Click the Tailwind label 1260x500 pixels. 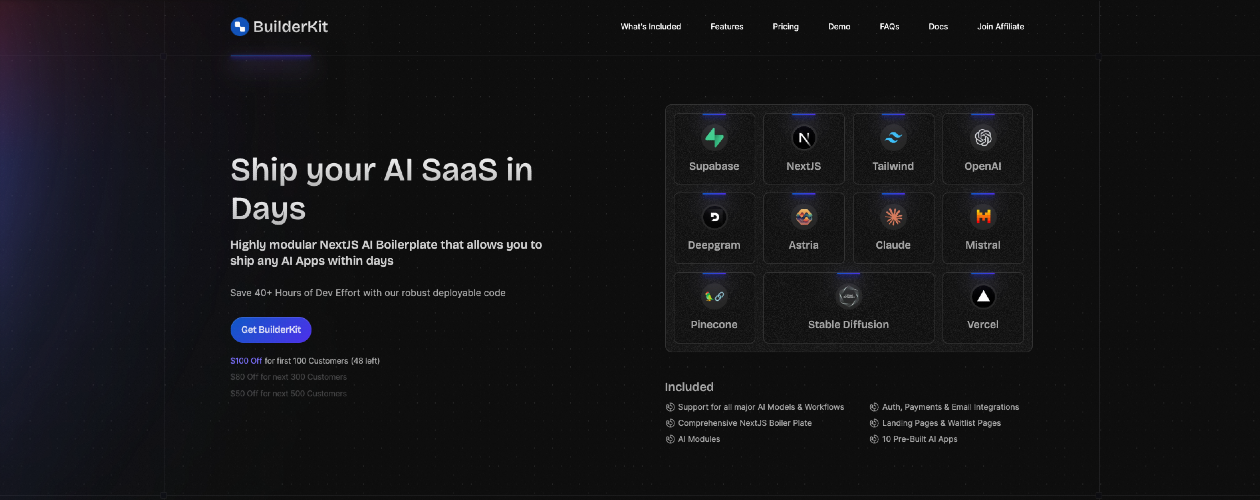[x=893, y=166]
